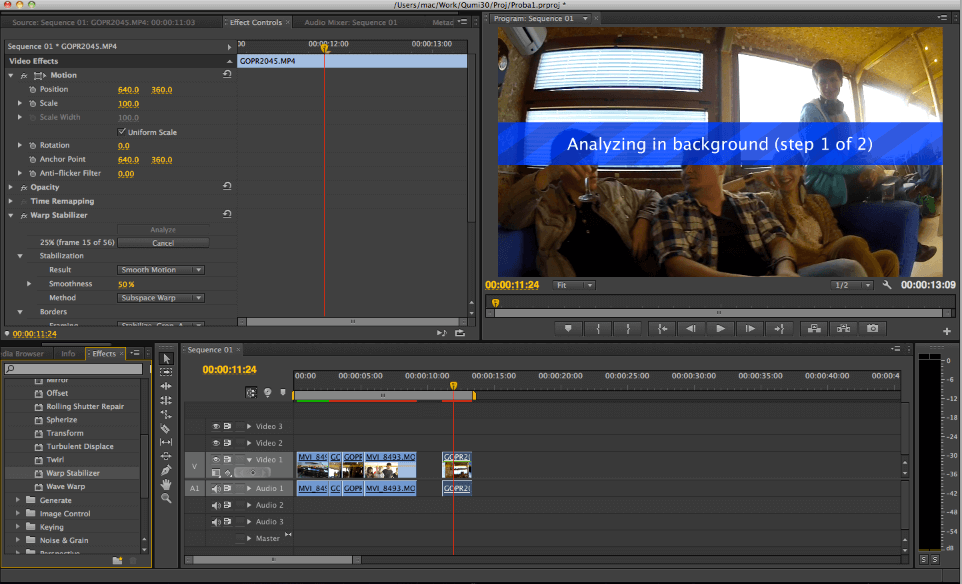Select the Slip tool
962x584 pixels.
point(166,442)
